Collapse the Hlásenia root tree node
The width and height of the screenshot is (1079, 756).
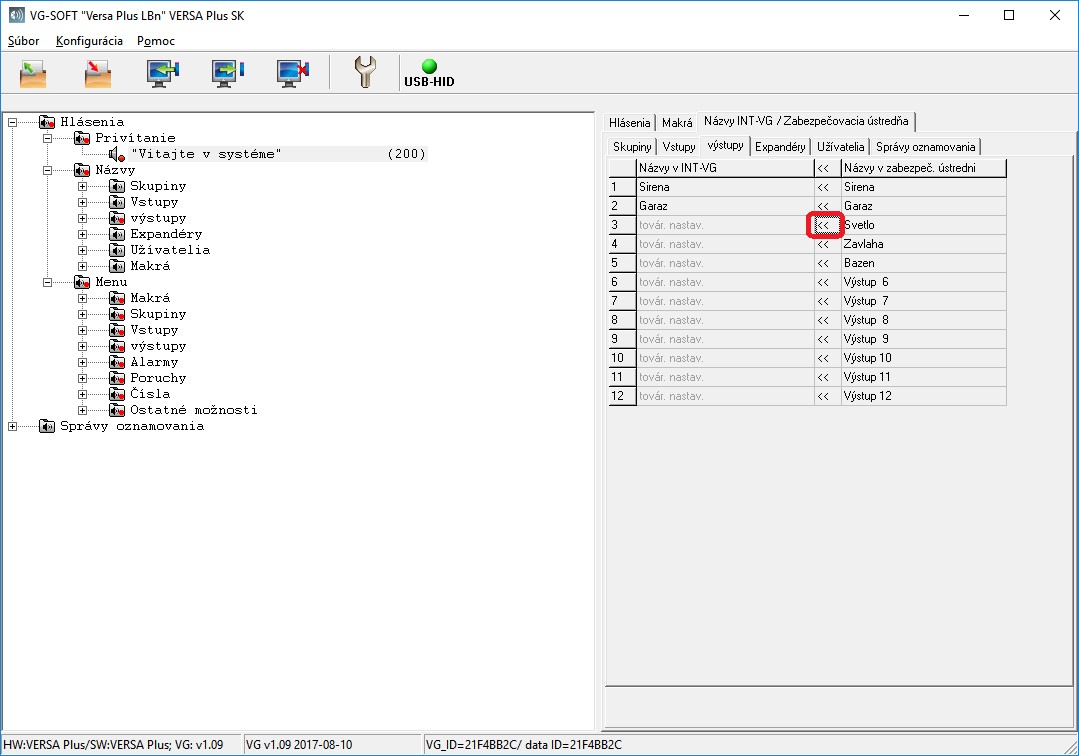pyautogui.click(x=13, y=122)
